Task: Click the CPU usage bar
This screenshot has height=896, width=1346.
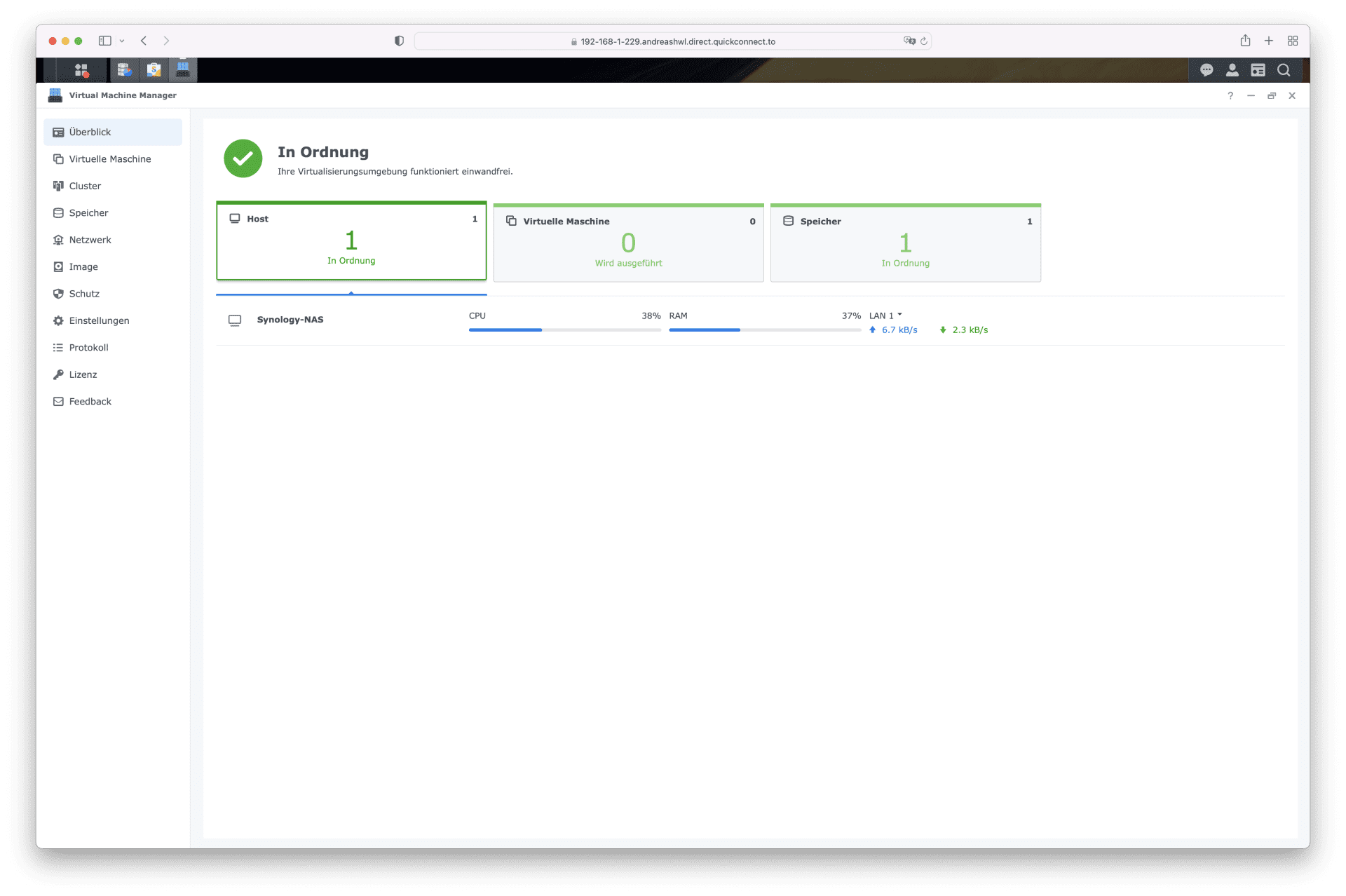Action: click(x=564, y=330)
